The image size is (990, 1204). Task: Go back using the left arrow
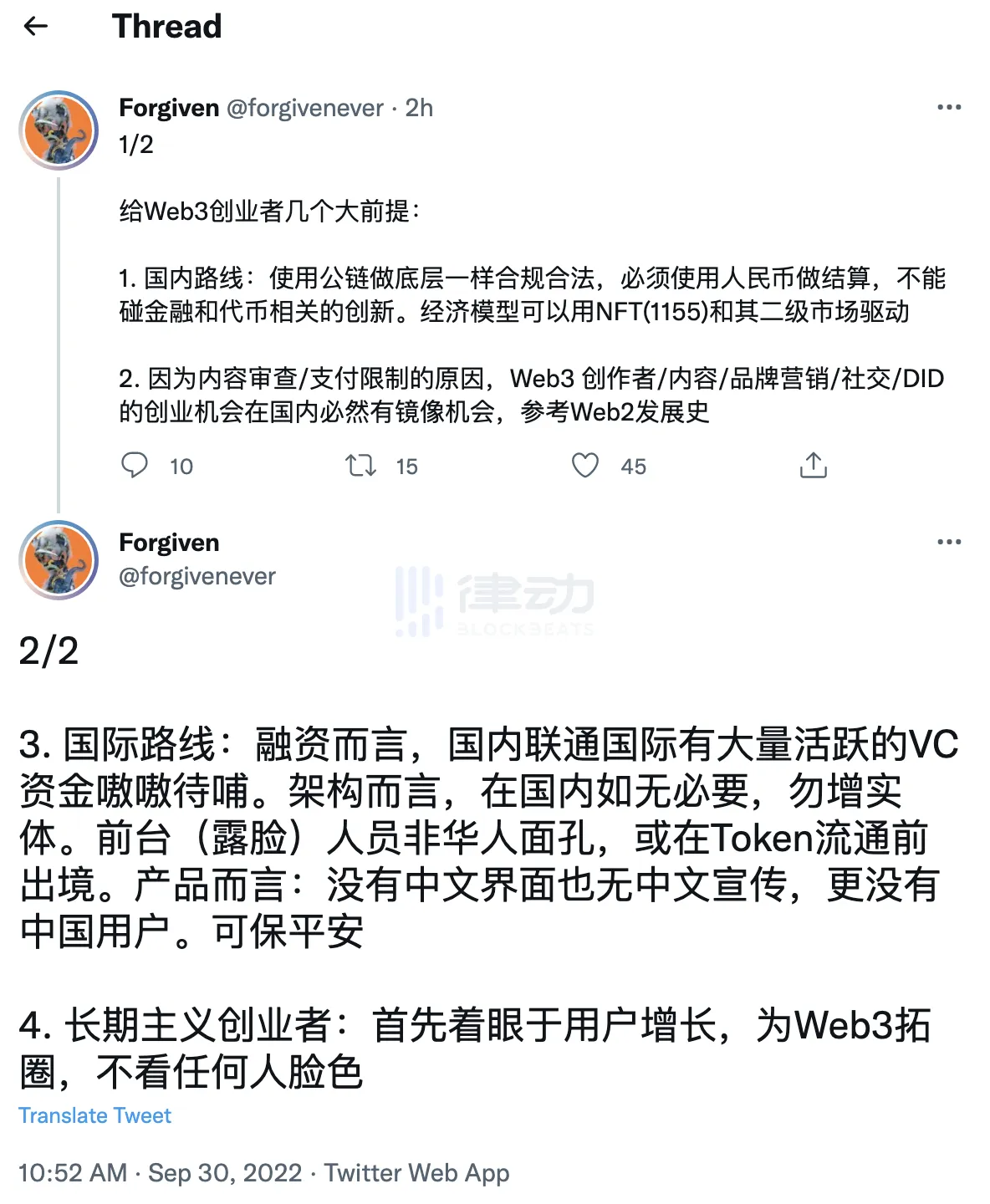(x=36, y=27)
